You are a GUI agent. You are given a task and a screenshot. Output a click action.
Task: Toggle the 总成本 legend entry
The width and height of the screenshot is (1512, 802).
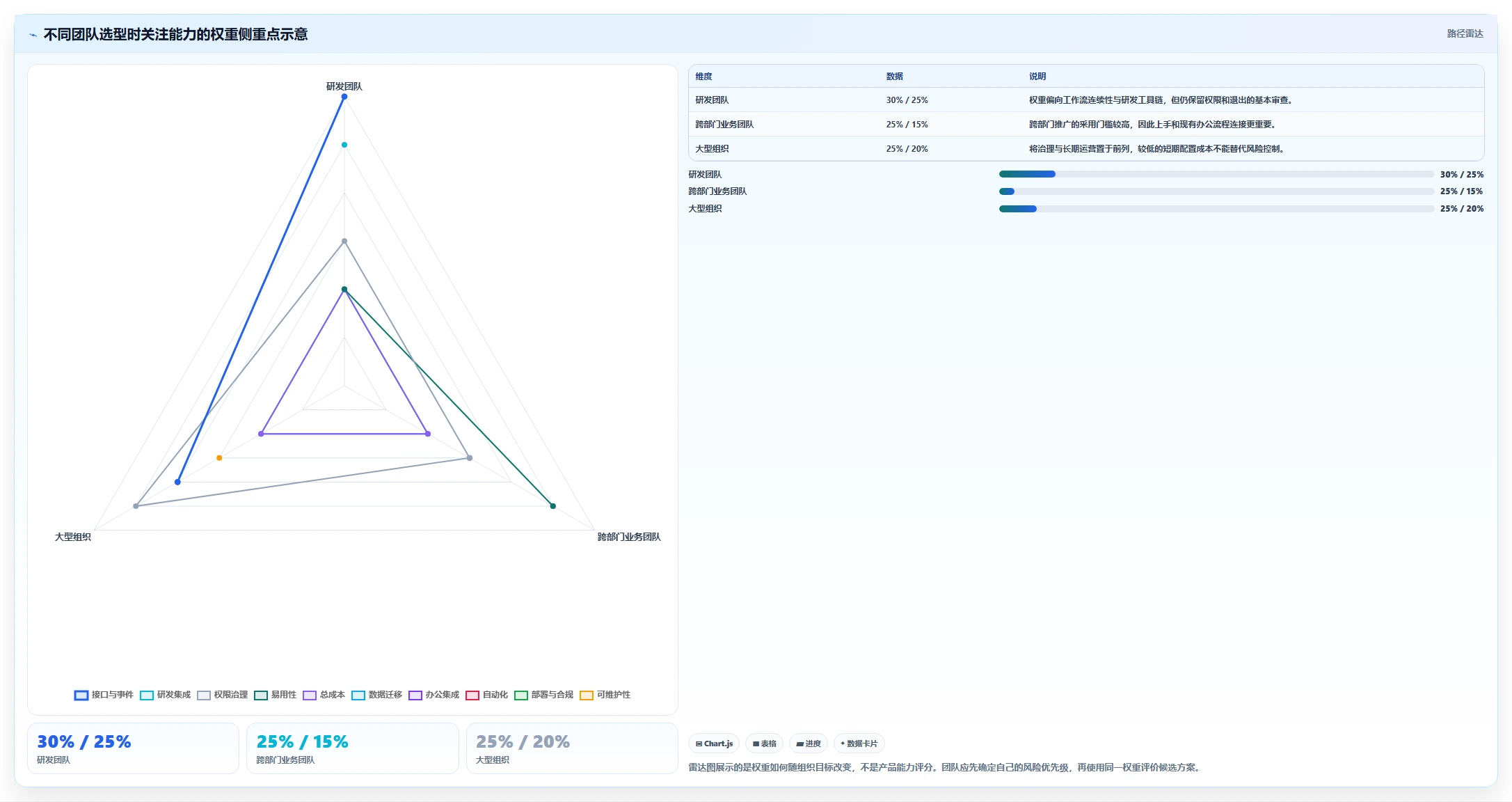(x=324, y=695)
